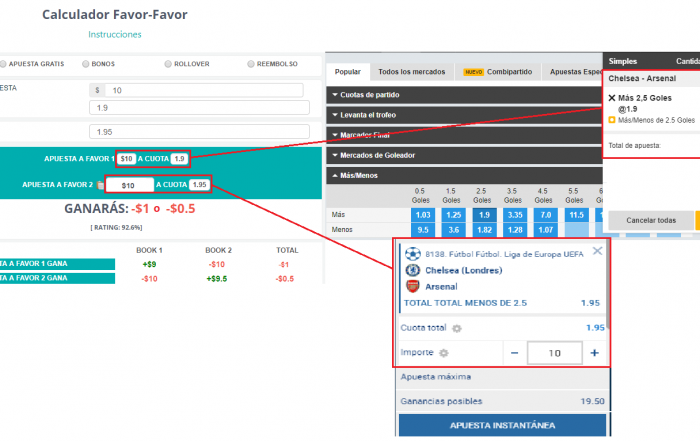Image resolution: width=700 pixels, height=441 pixels.
Task: Pick Menos 2.5 Goles odds 1.82
Action: pos(484,230)
